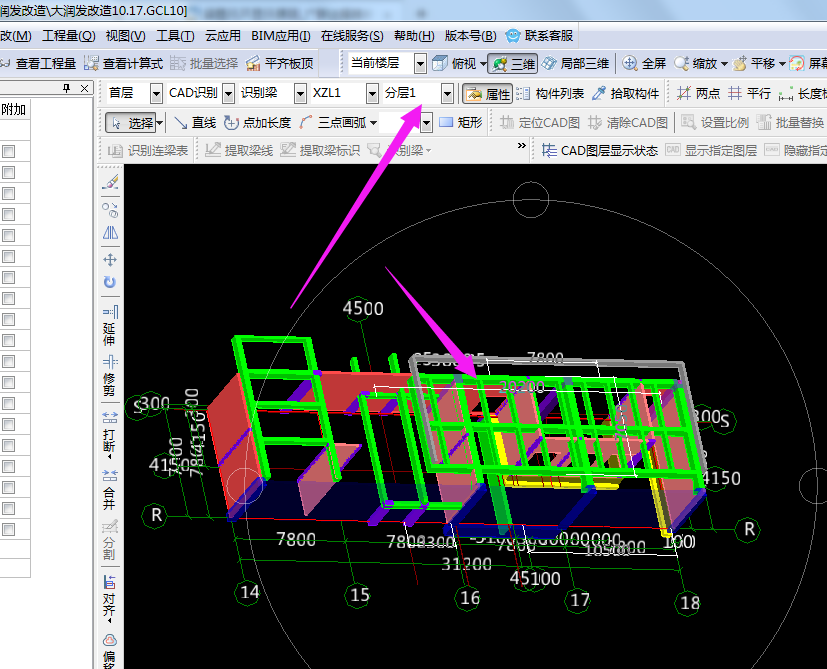Open the 工程量(Q) menu
Viewport: 827px width, 669px height.
coord(69,35)
